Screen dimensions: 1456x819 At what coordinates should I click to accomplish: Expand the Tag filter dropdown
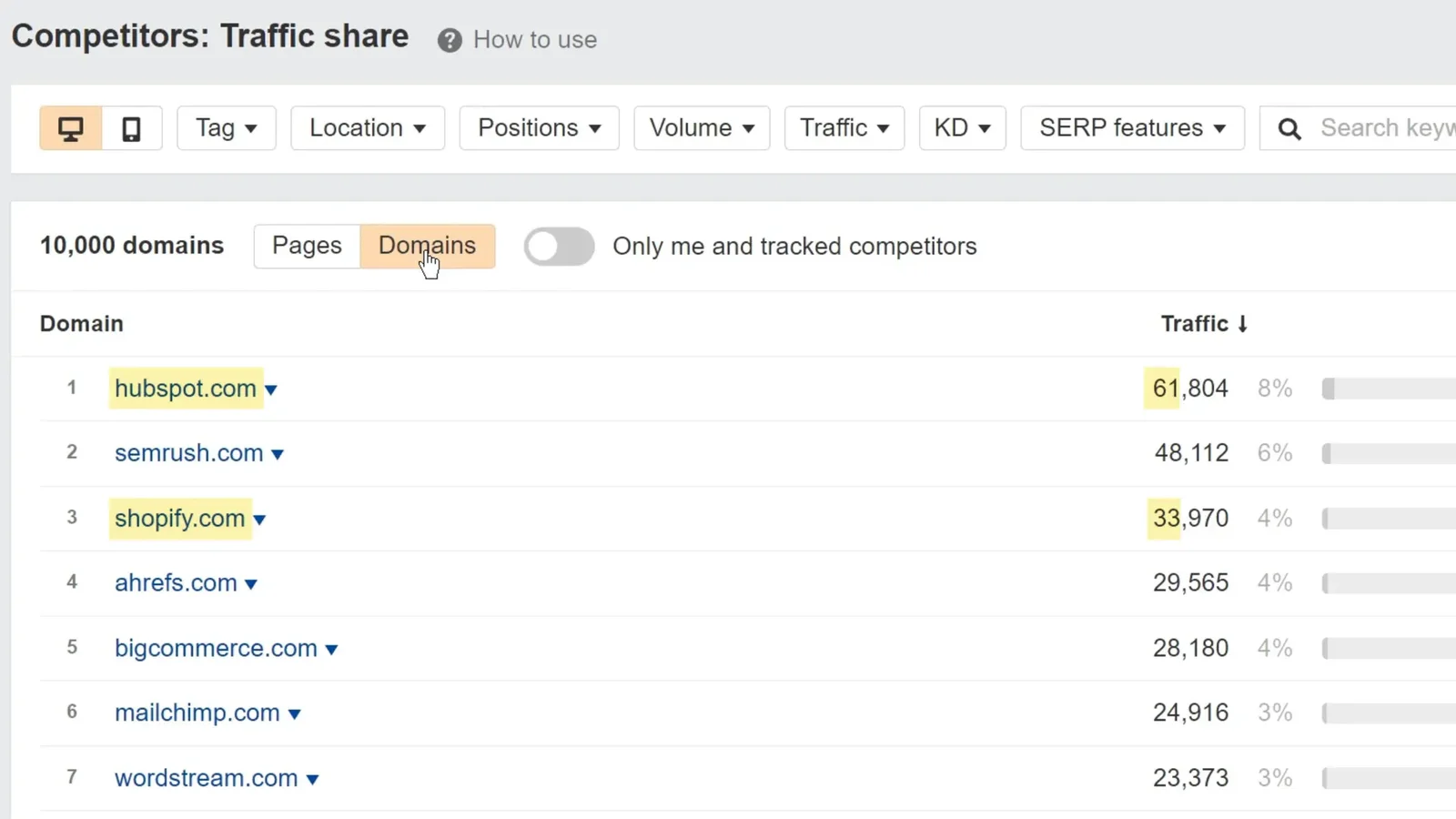(226, 128)
